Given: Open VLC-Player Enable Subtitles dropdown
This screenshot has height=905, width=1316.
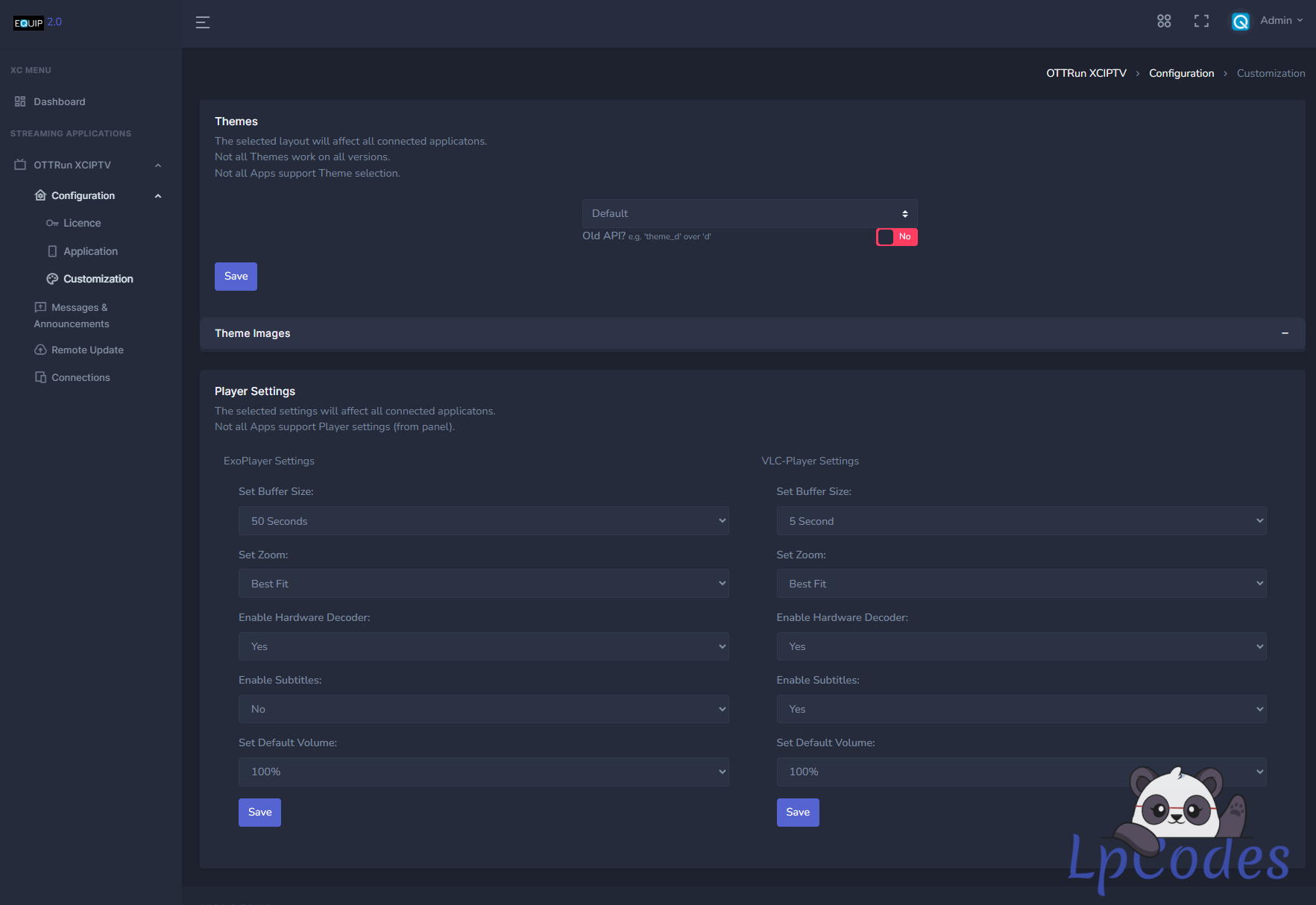Looking at the screenshot, I should (1021, 709).
